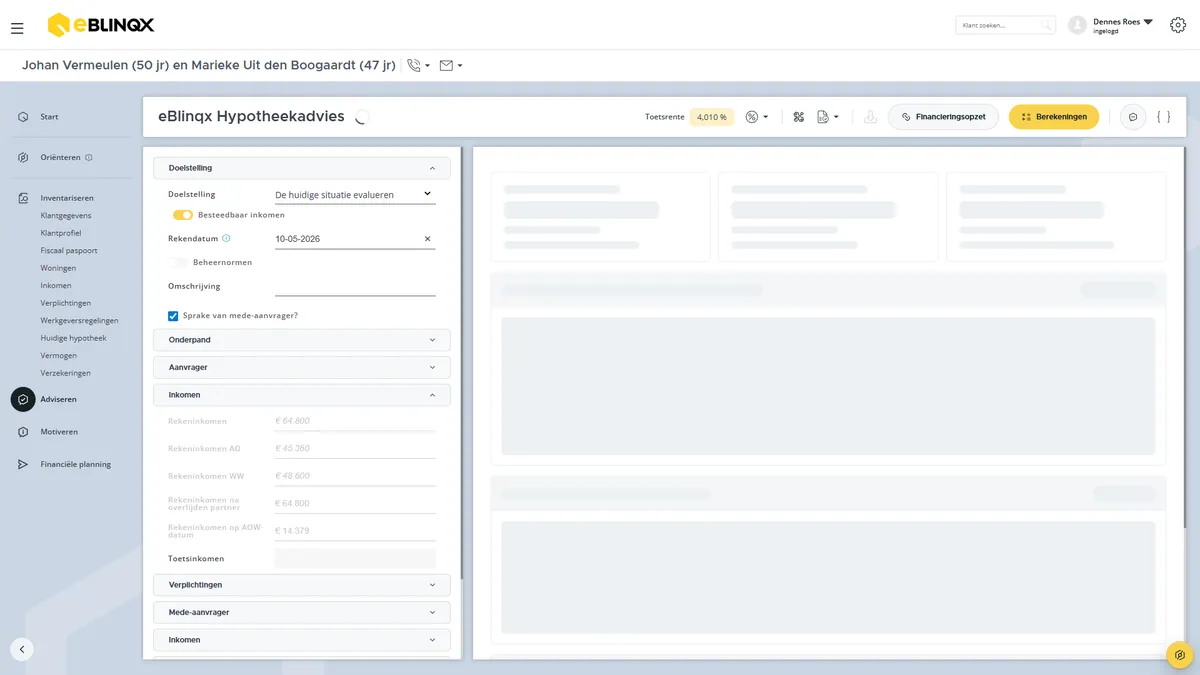Expand the Mede-aanvrager section
Screen dimensions: 1200x675
coord(302,612)
